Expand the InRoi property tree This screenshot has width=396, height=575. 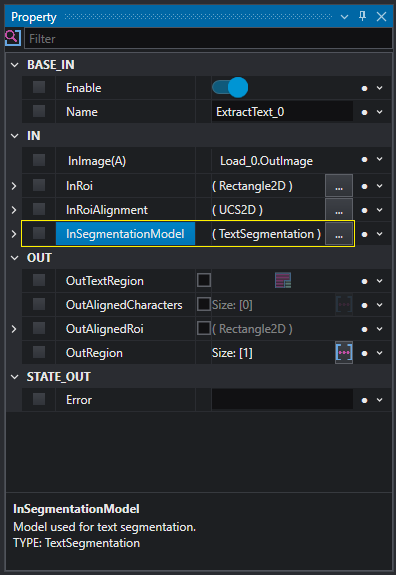14,186
